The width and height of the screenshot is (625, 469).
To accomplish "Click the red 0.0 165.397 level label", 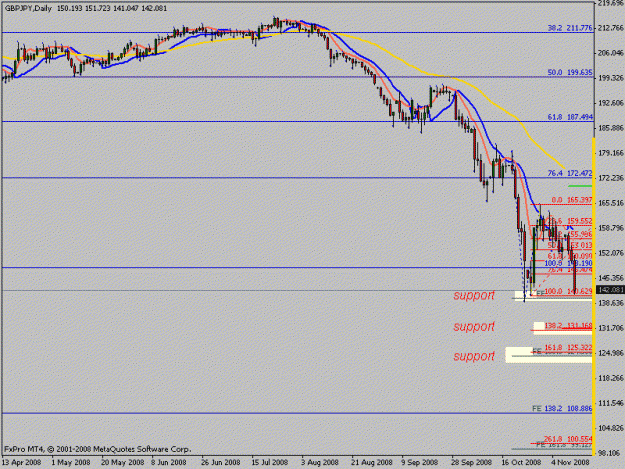I will [572, 200].
